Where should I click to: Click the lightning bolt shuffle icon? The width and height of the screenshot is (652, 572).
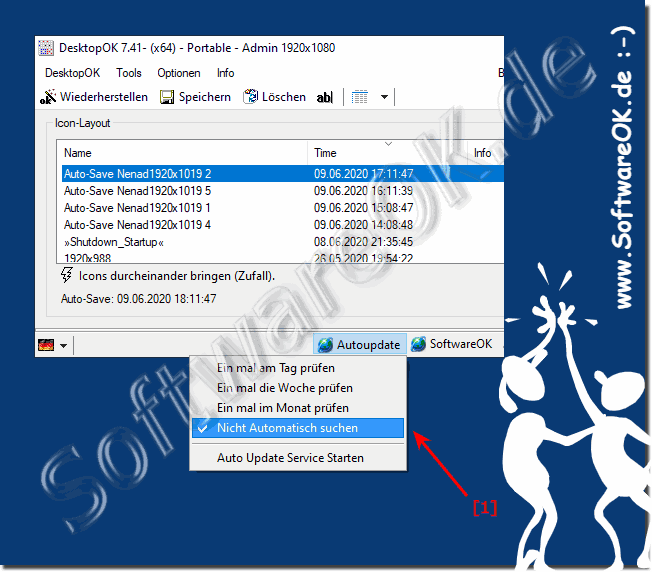(x=67, y=275)
